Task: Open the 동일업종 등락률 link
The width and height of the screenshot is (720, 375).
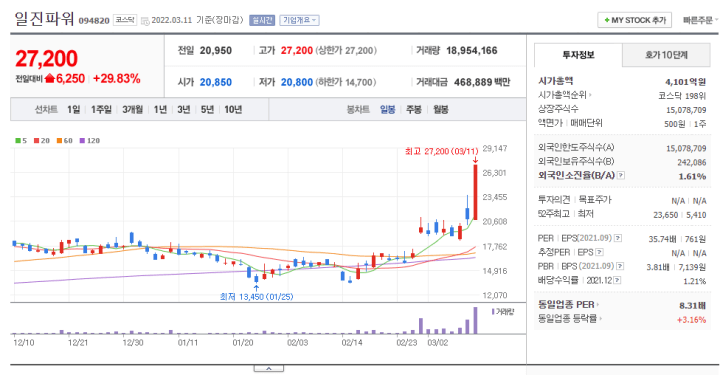Action: 570,319
